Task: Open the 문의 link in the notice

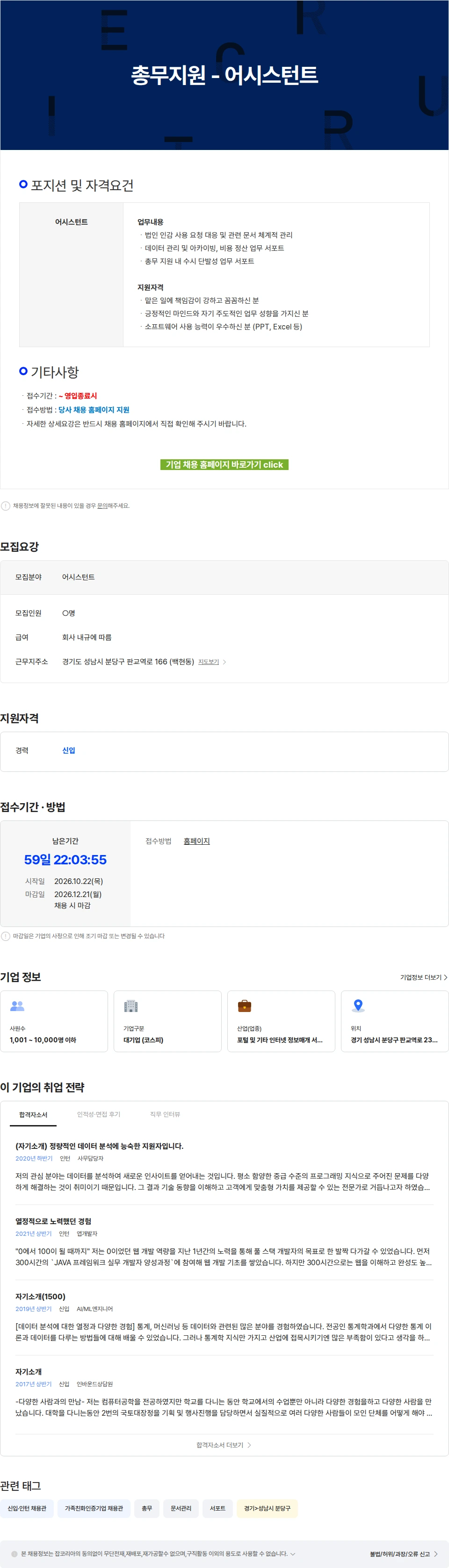Action: (x=102, y=506)
